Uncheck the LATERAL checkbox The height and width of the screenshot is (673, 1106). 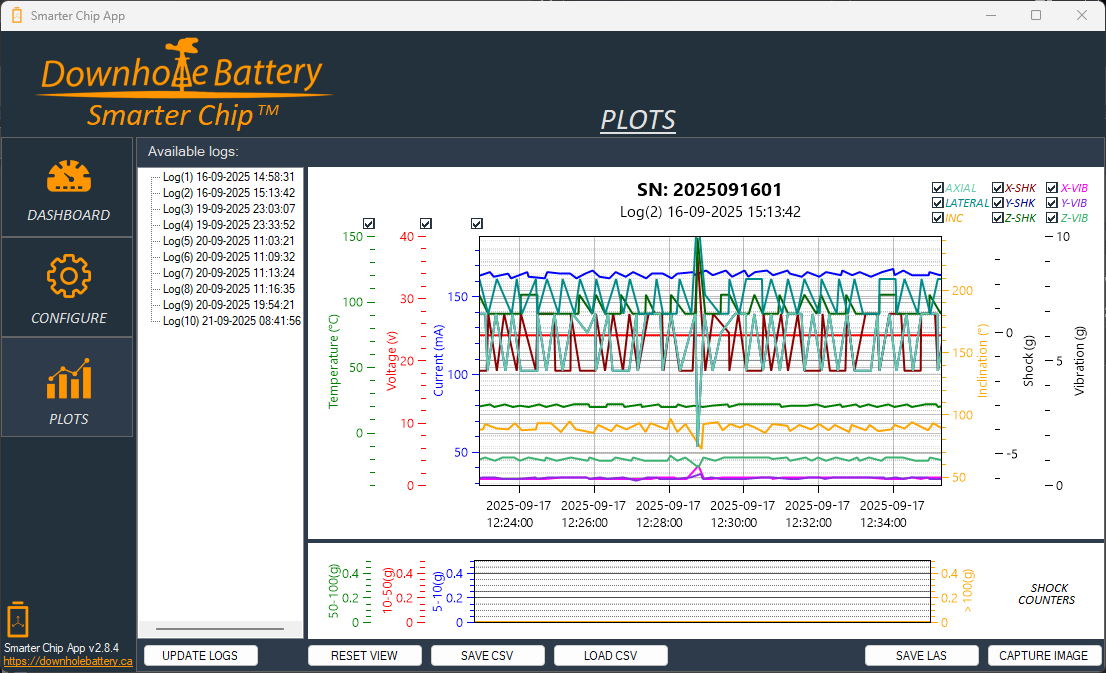pos(938,202)
